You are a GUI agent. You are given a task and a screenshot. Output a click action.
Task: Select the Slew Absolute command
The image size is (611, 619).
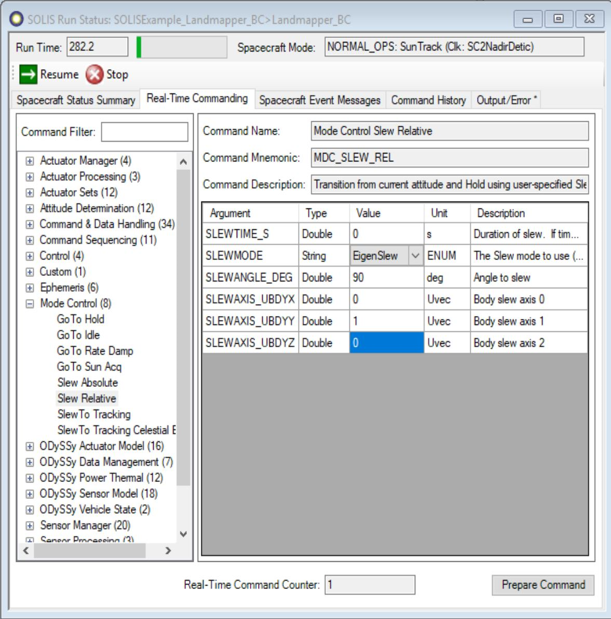pyautogui.click(x=87, y=383)
